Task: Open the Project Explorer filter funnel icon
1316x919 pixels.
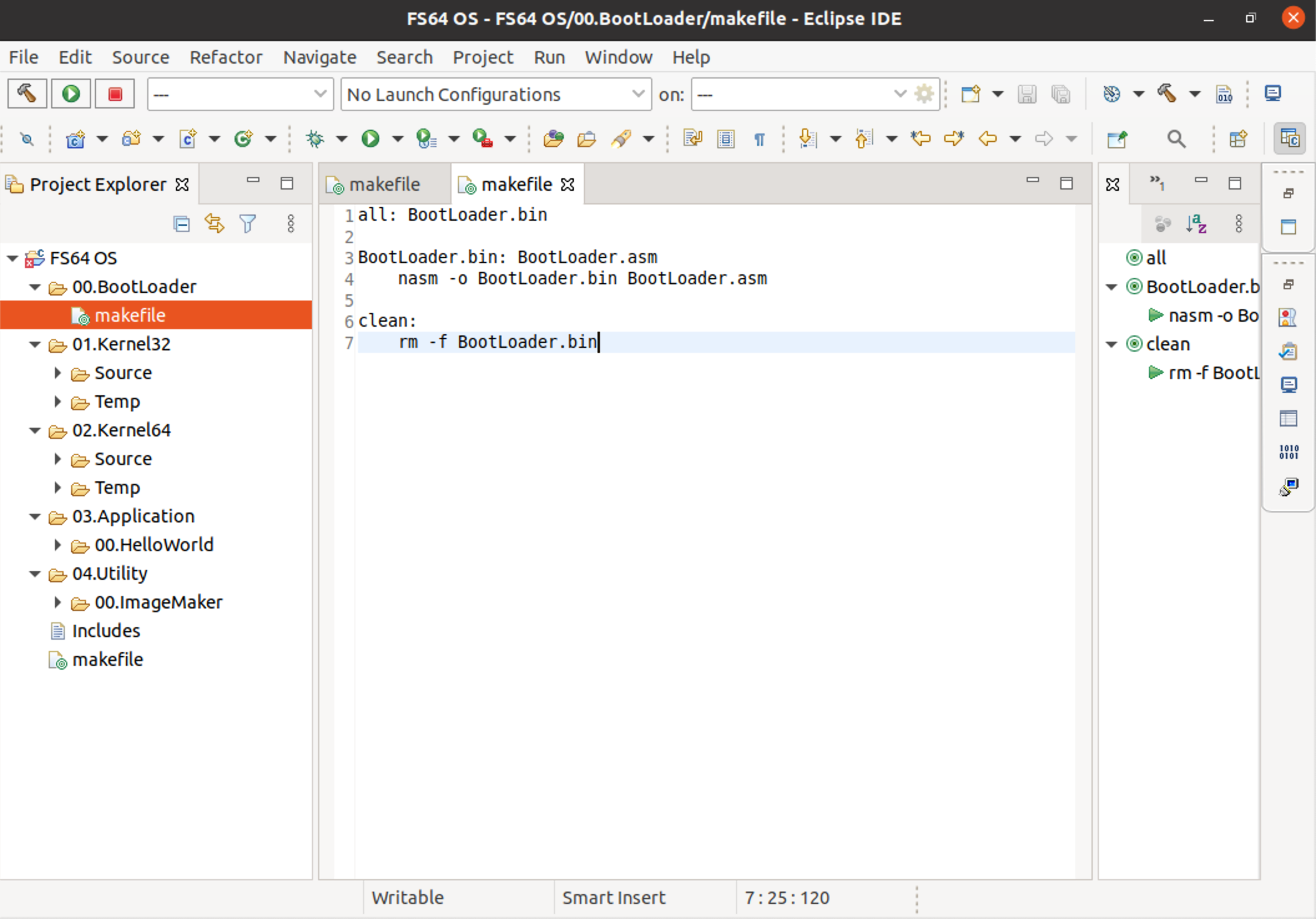Action: 248,224
